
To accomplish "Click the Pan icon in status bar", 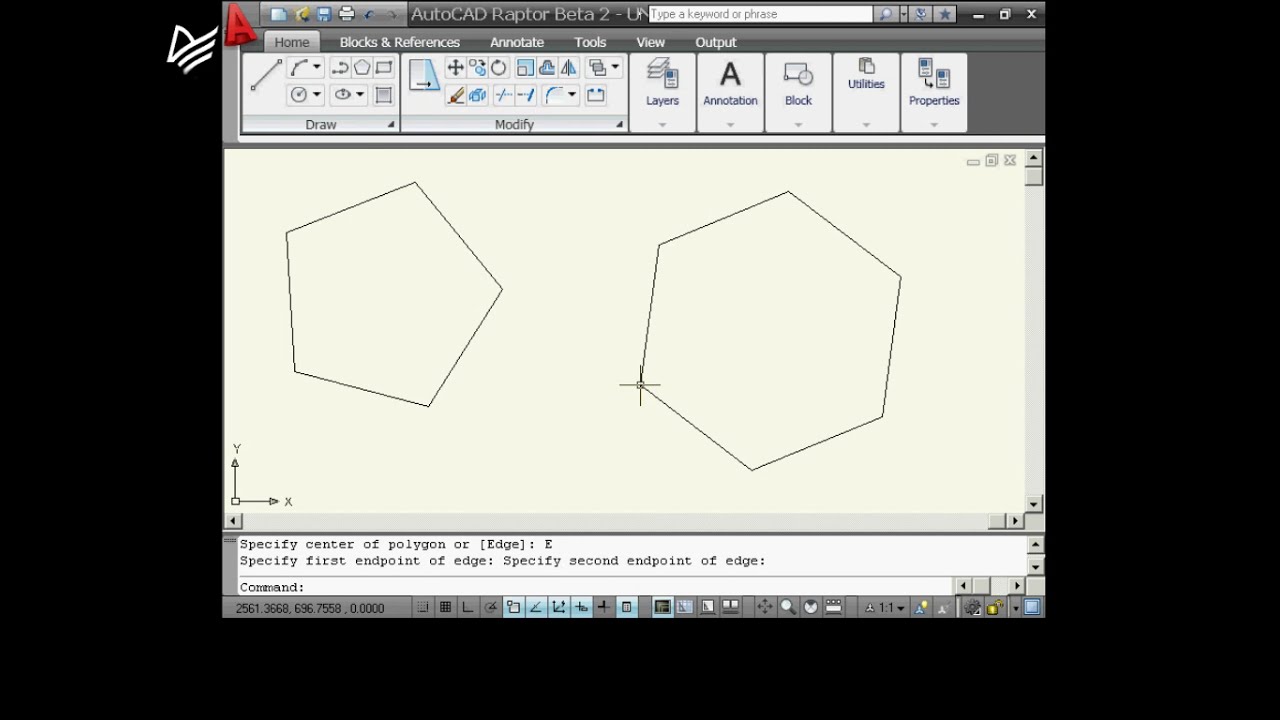I will coord(764,607).
